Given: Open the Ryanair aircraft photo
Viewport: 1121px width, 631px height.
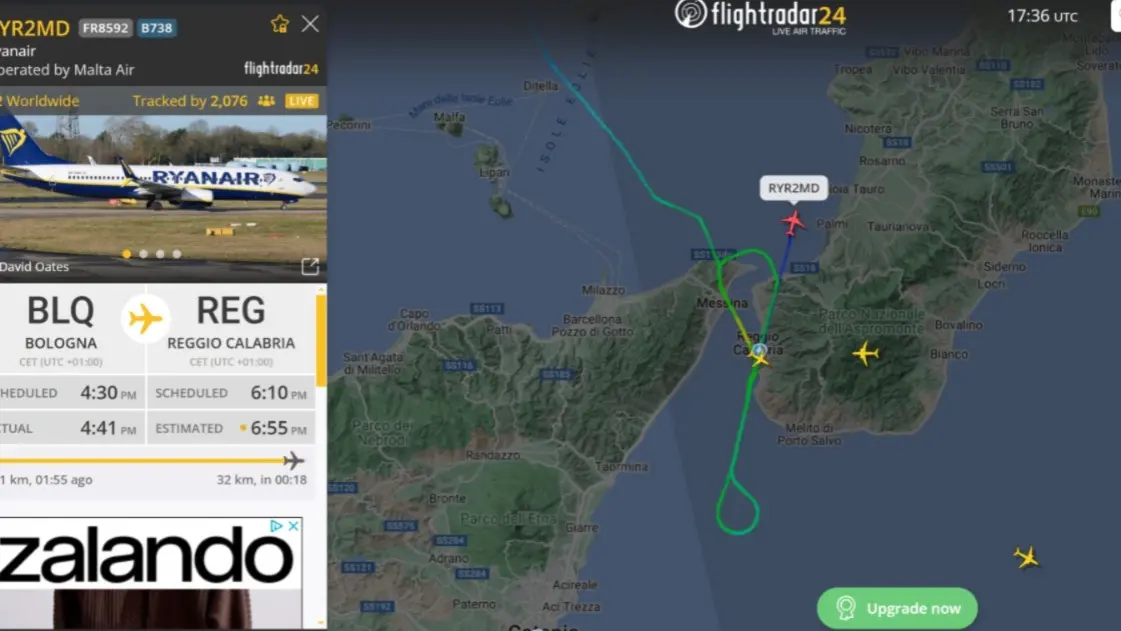Looking at the screenshot, I should (x=163, y=188).
